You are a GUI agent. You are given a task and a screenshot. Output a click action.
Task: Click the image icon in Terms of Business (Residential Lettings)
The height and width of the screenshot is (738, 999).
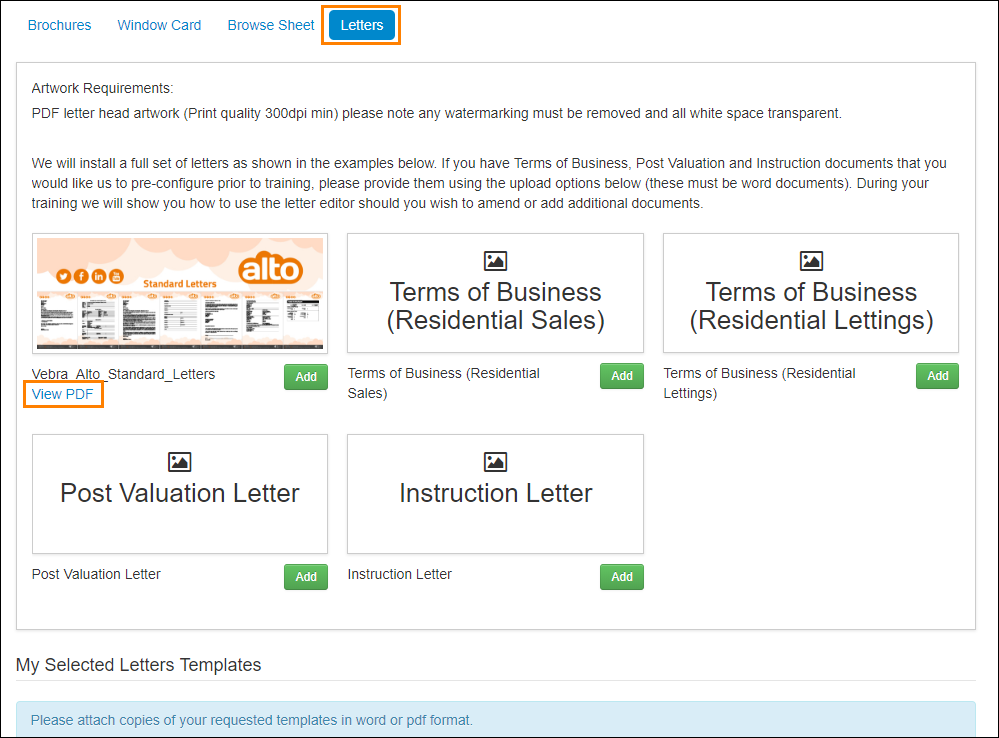[811, 261]
